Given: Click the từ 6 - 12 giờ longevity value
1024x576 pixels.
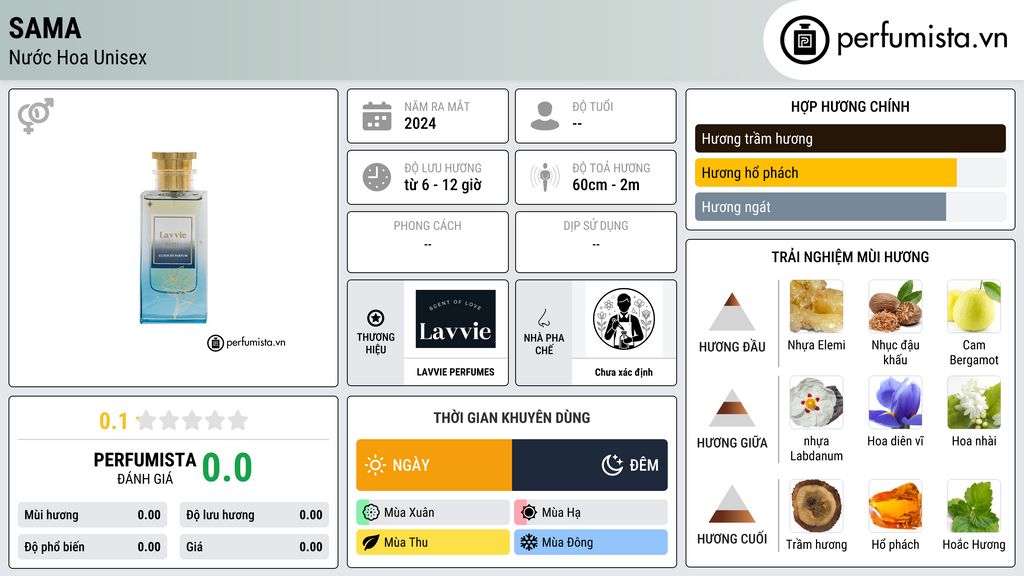Looking at the screenshot, I should [x=443, y=185].
